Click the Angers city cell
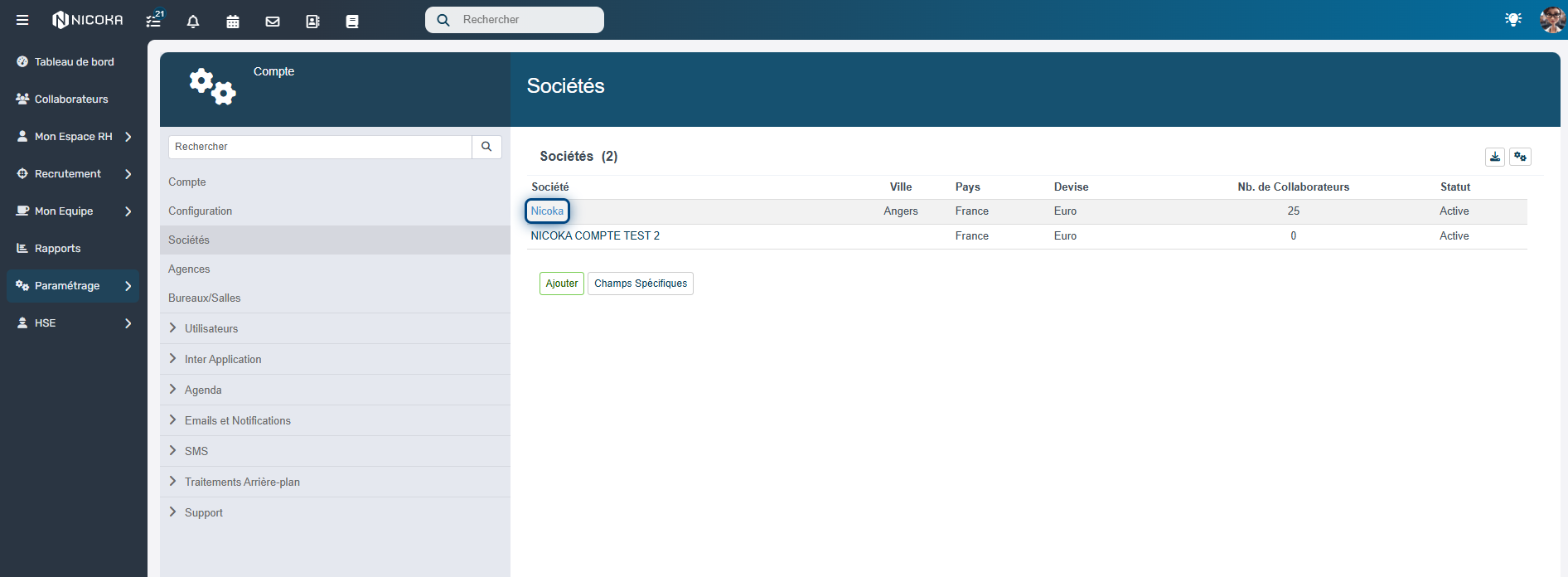This screenshot has width=1568, height=577. click(x=901, y=211)
